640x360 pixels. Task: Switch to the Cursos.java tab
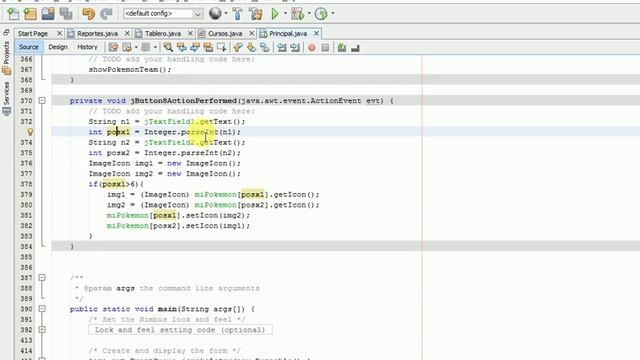[225, 33]
